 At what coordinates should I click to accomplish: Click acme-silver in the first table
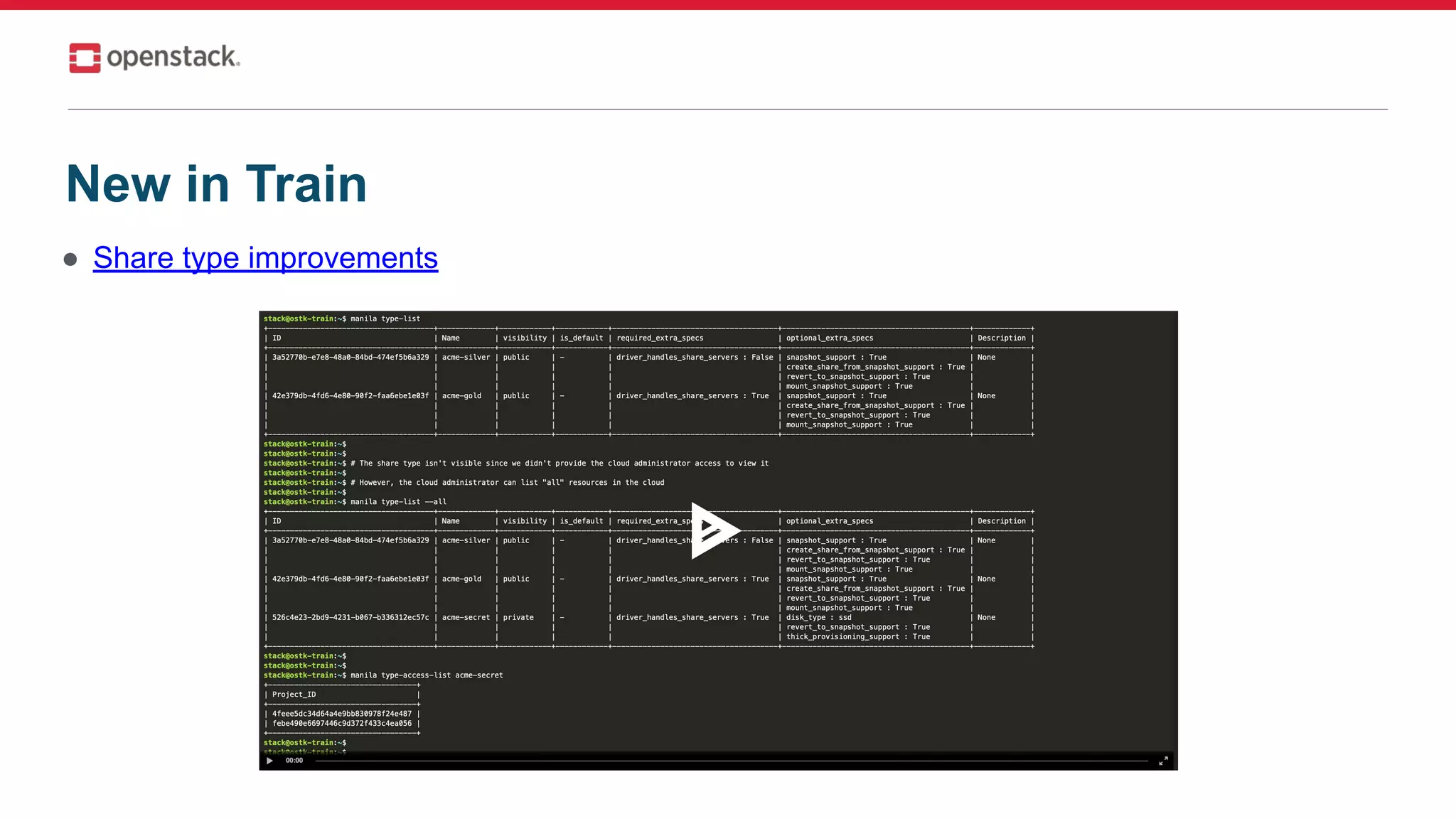pos(466,358)
